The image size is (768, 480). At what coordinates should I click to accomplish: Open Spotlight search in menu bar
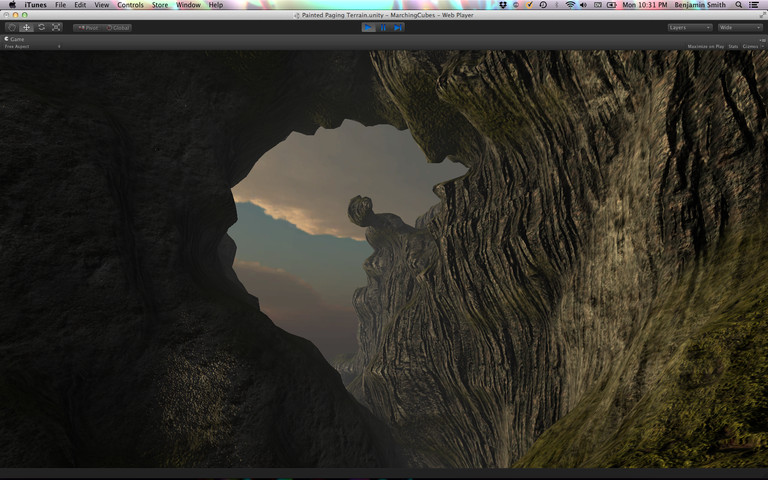737,5
